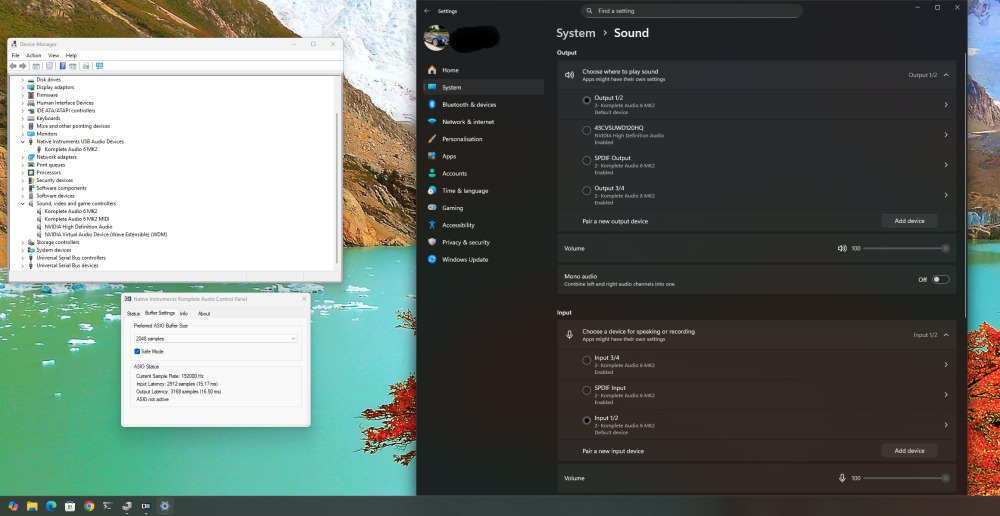
Task: Expand the Universal Serial Bus controllers node
Action: 22,258
